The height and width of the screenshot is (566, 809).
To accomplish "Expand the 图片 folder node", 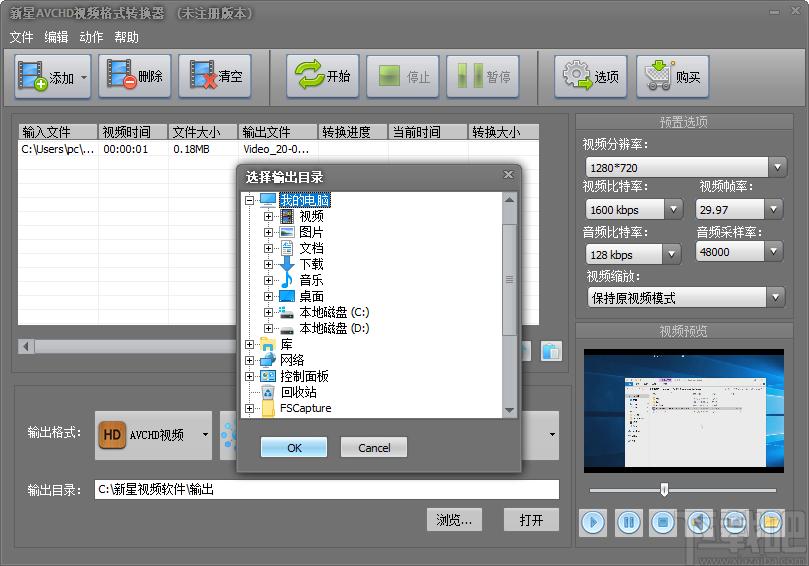I will tap(268, 232).
